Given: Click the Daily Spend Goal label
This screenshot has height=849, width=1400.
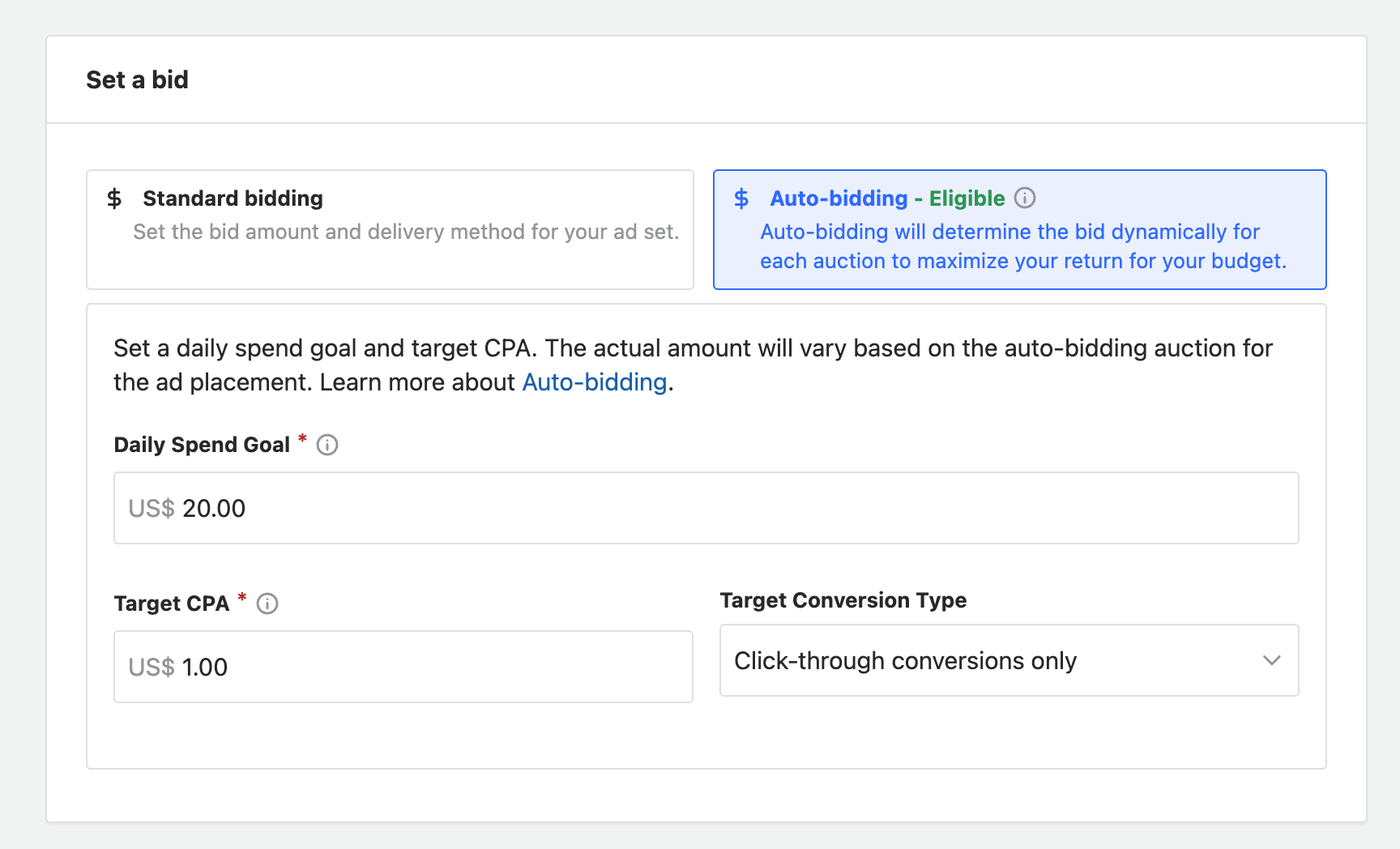Looking at the screenshot, I should click(202, 445).
